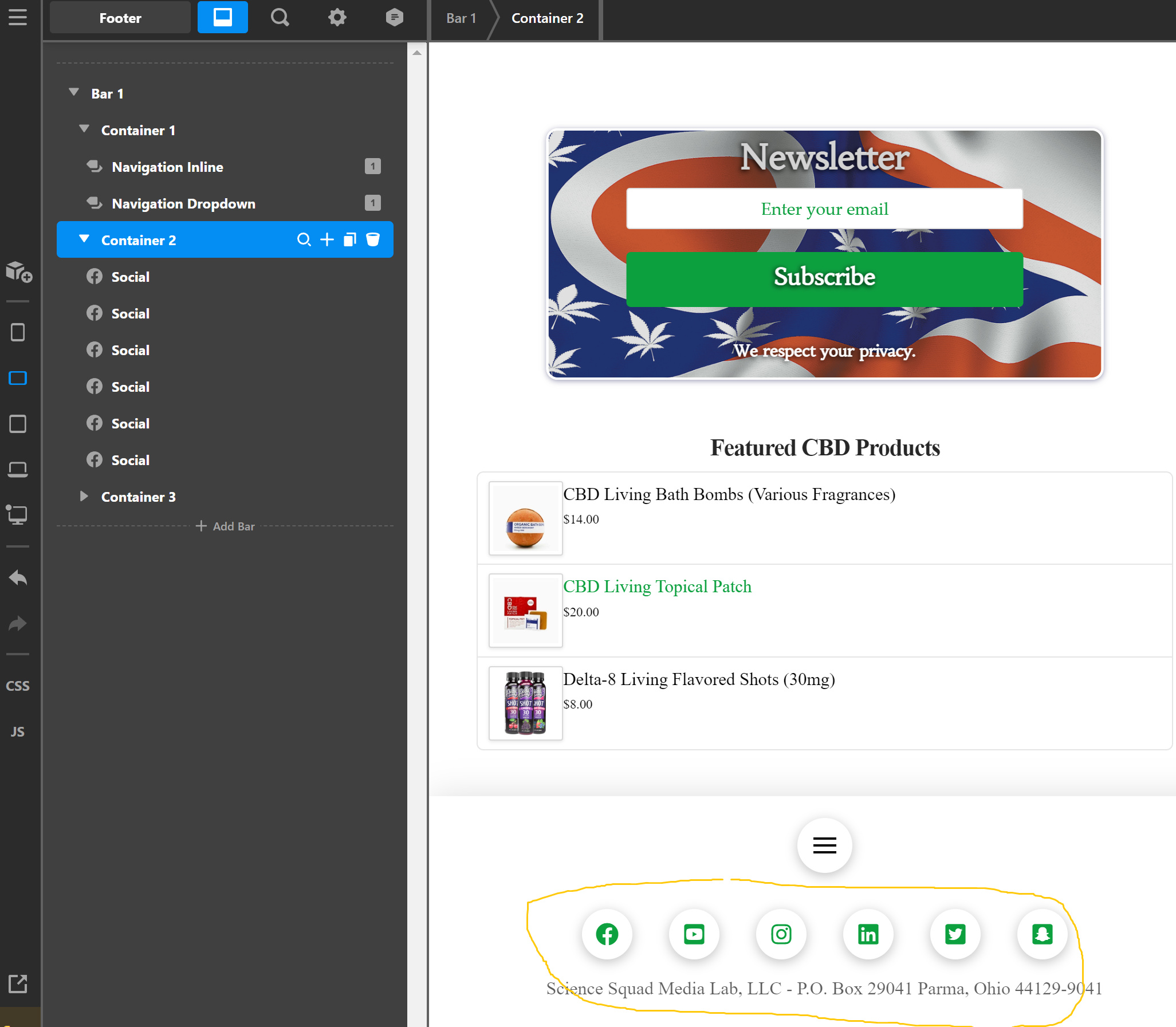Open the settings gear in top toolbar
Screen dimensions: 1176x1027
pos(337,17)
